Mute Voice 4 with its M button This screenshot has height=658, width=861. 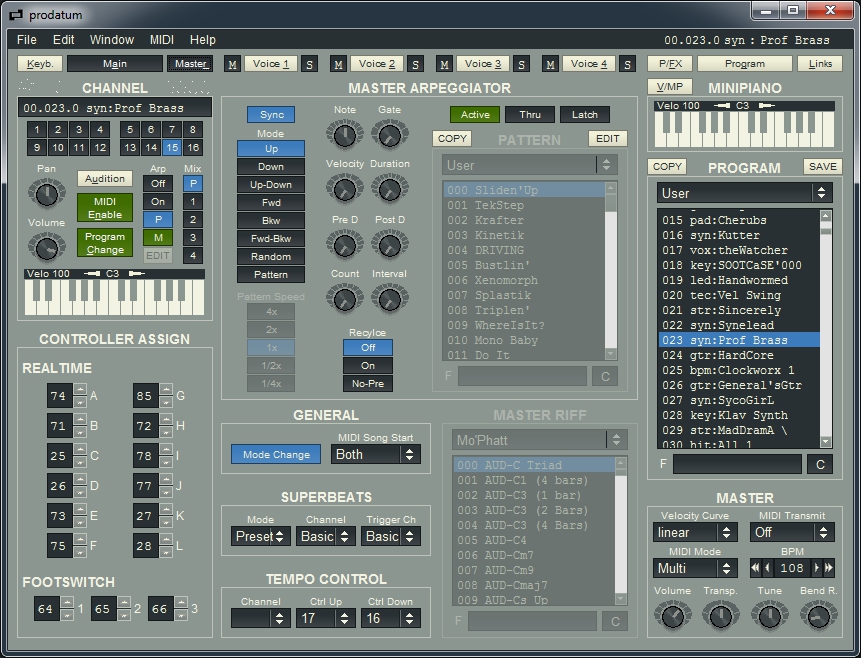[x=550, y=64]
